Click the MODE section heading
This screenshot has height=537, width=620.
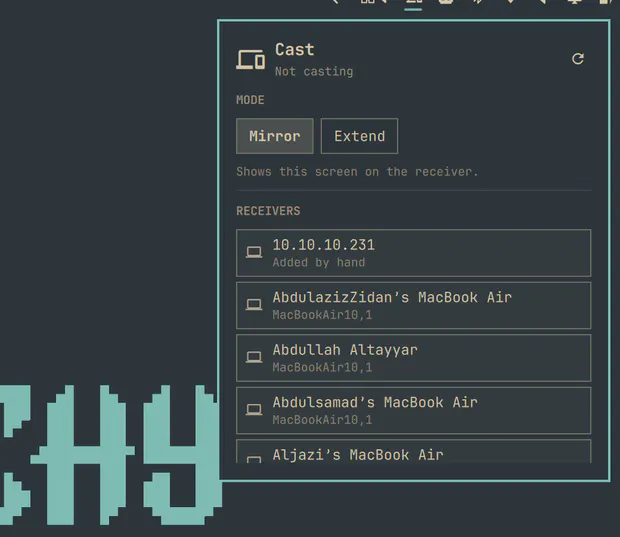coord(250,100)
